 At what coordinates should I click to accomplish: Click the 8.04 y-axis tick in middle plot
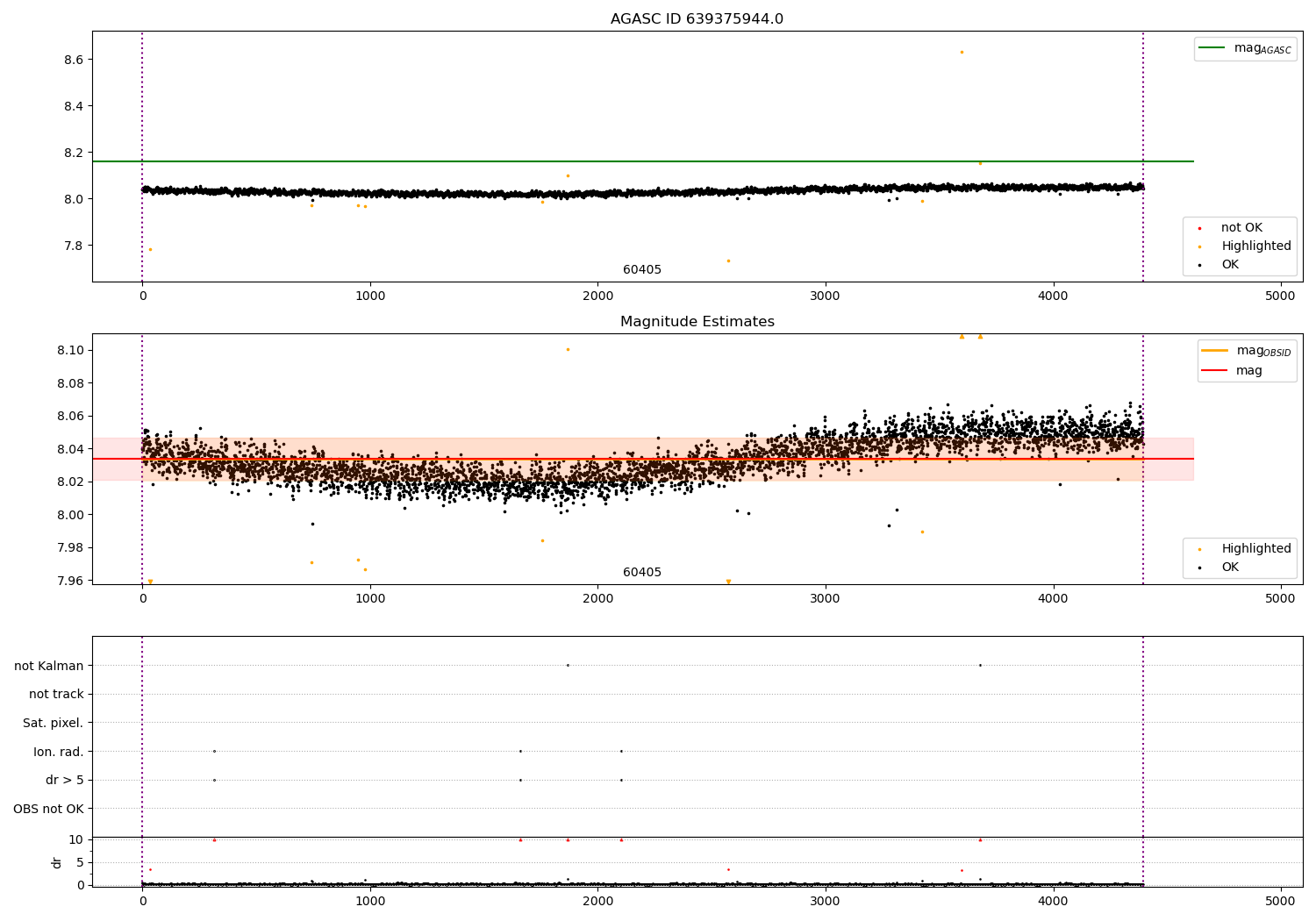pyautogui.click(x=70, y=449)
